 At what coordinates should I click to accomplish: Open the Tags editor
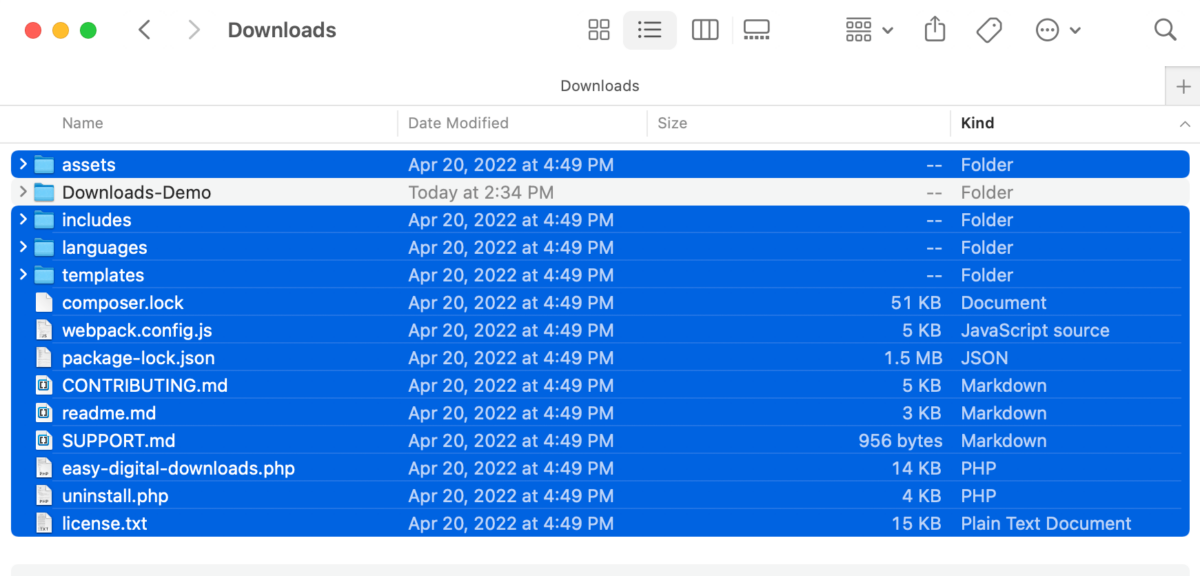[x=988, y=30]
